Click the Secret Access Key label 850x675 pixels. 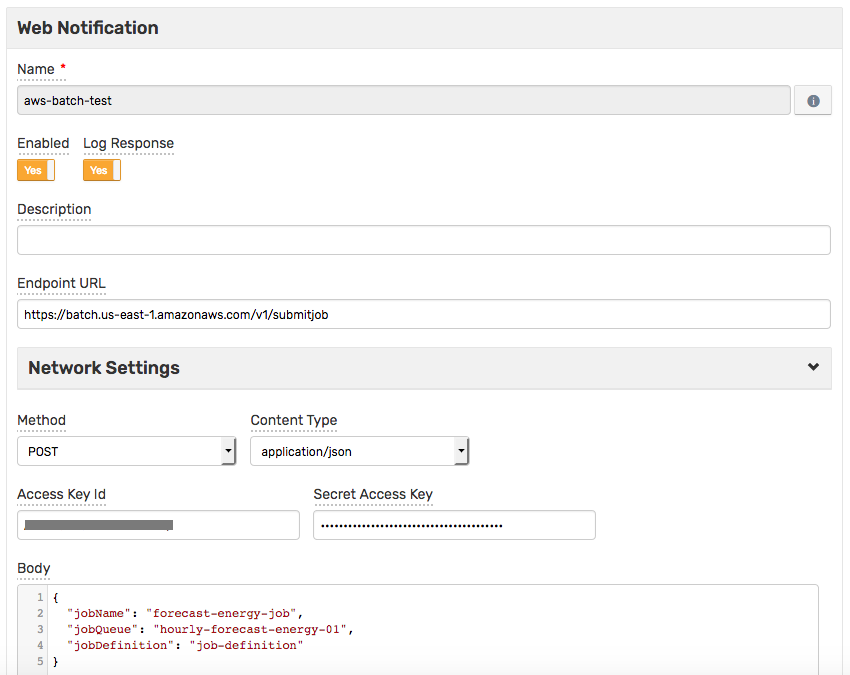[x=373, y=494]
